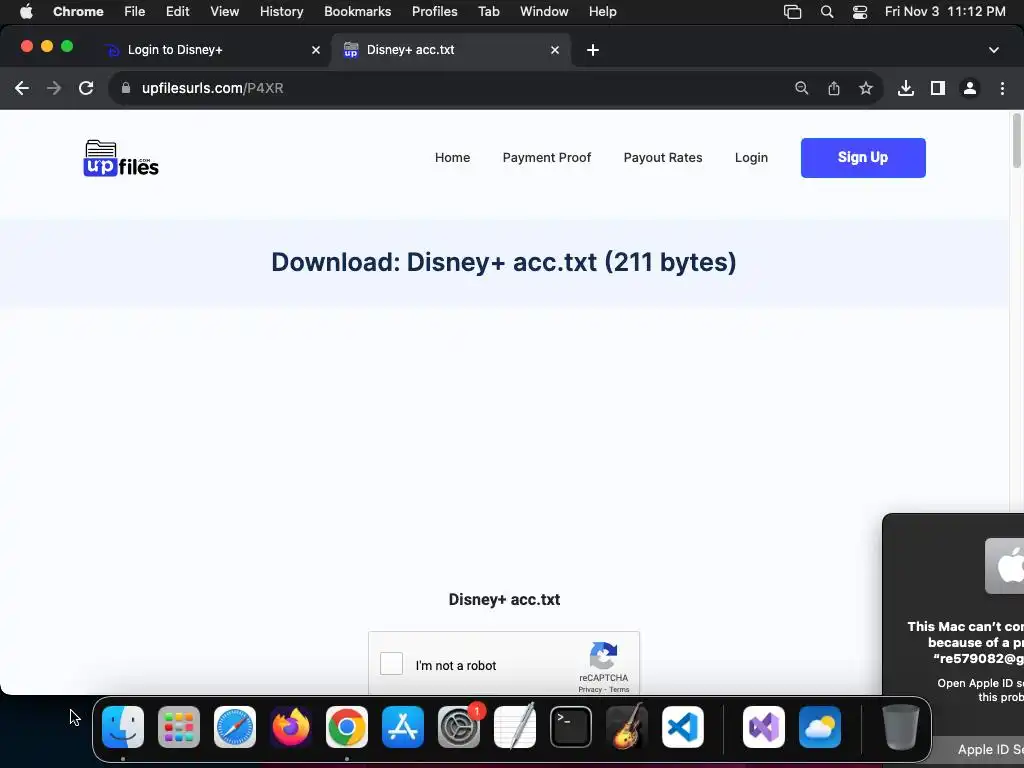
Task: Toggle the Chrome side panel
Action: (938, 88)
